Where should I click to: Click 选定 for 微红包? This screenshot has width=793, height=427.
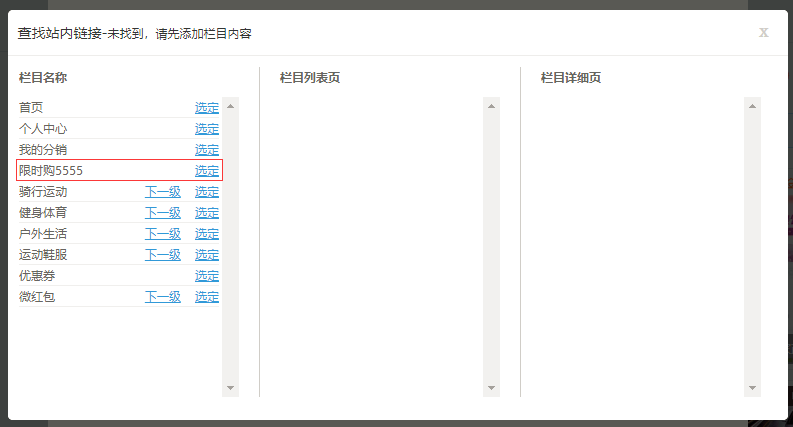point(207,297)
